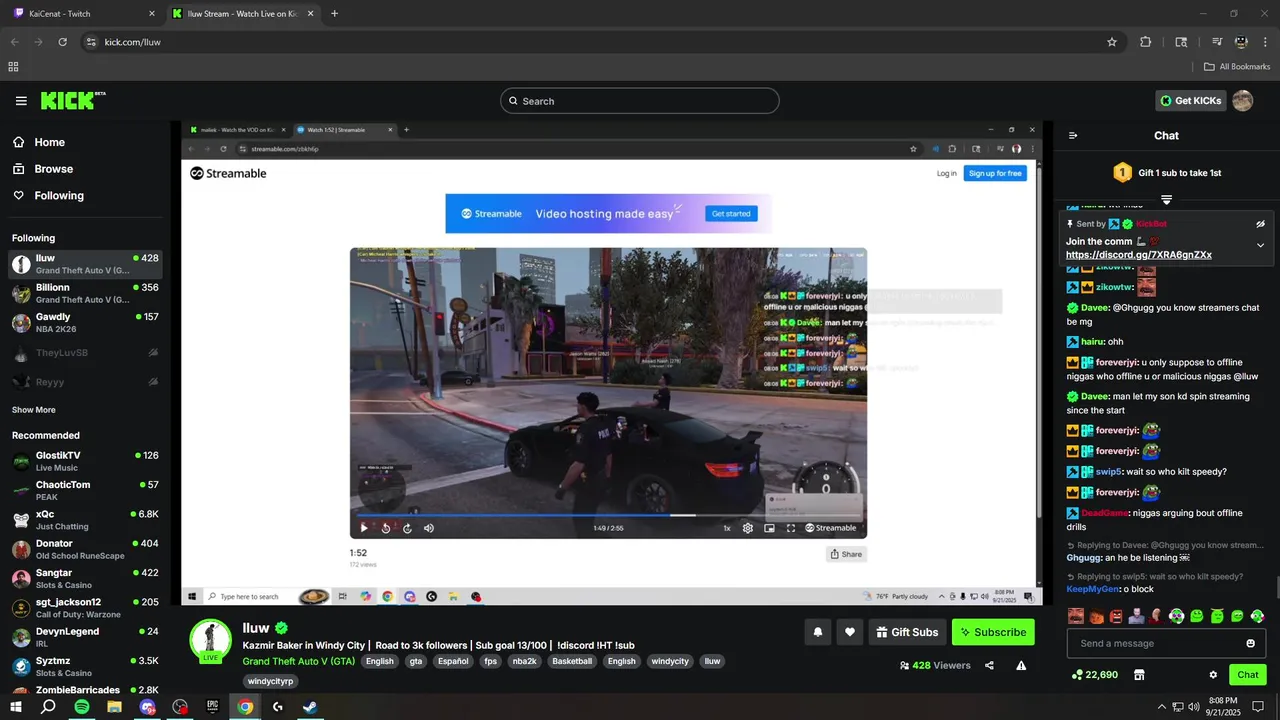Click the bell notification button for lluw
This screenshot has width=1280, height=720.
tap(818, 632)
